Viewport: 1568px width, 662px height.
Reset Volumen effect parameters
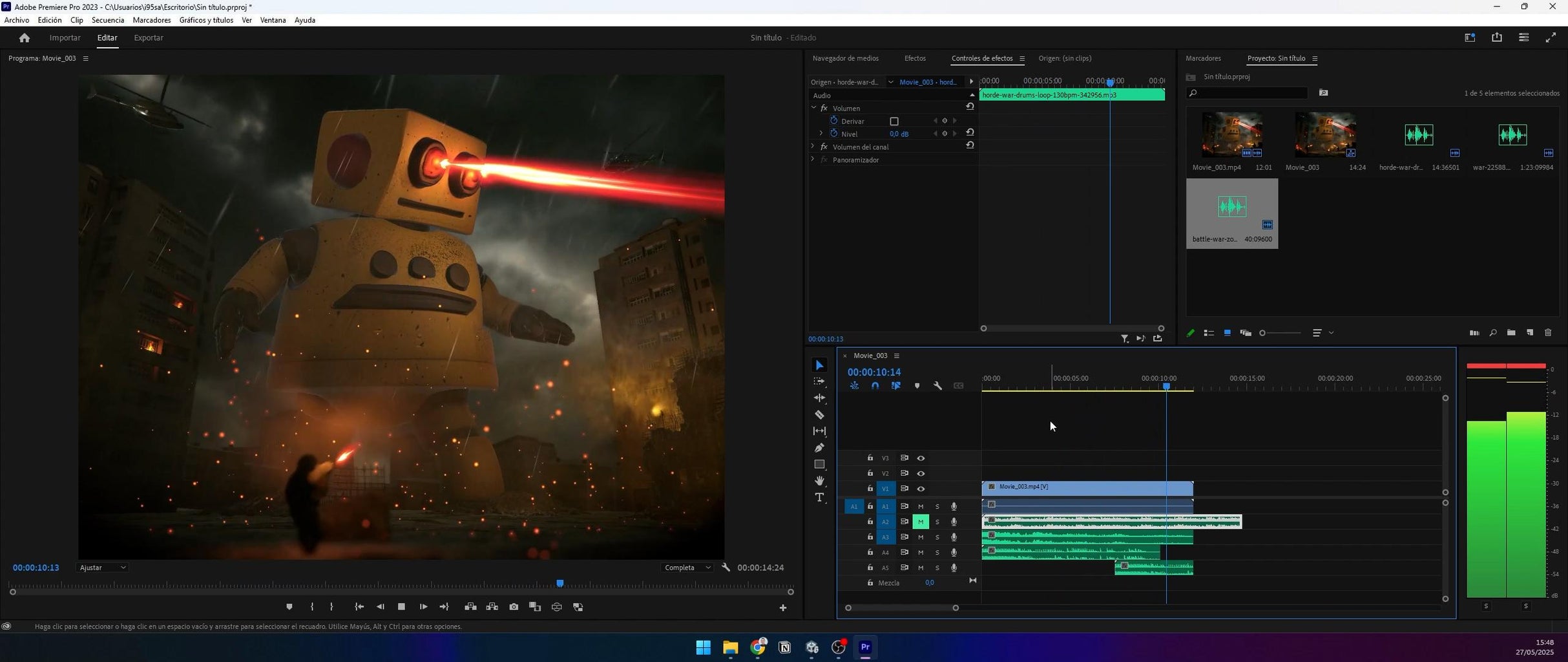[970, 107]
